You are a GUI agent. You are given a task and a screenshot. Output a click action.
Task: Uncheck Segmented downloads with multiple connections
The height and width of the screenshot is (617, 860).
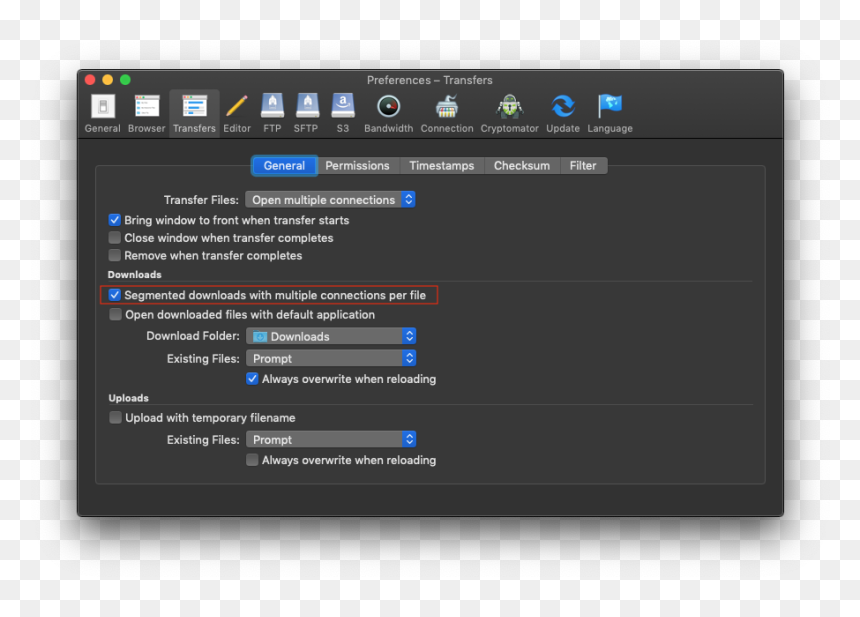(115, 295)
